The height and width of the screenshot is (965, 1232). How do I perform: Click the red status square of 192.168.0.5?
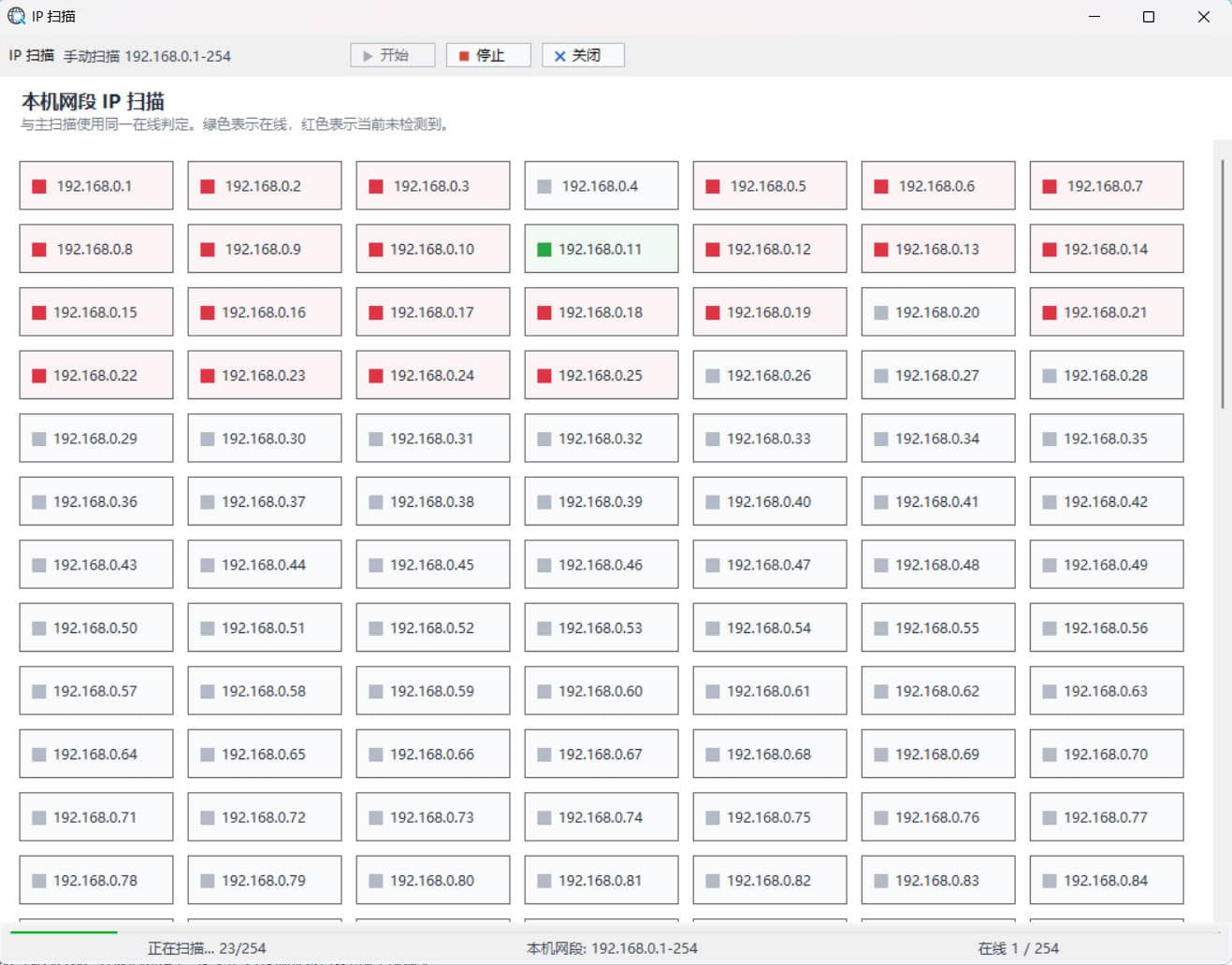(x=713, y=186)
